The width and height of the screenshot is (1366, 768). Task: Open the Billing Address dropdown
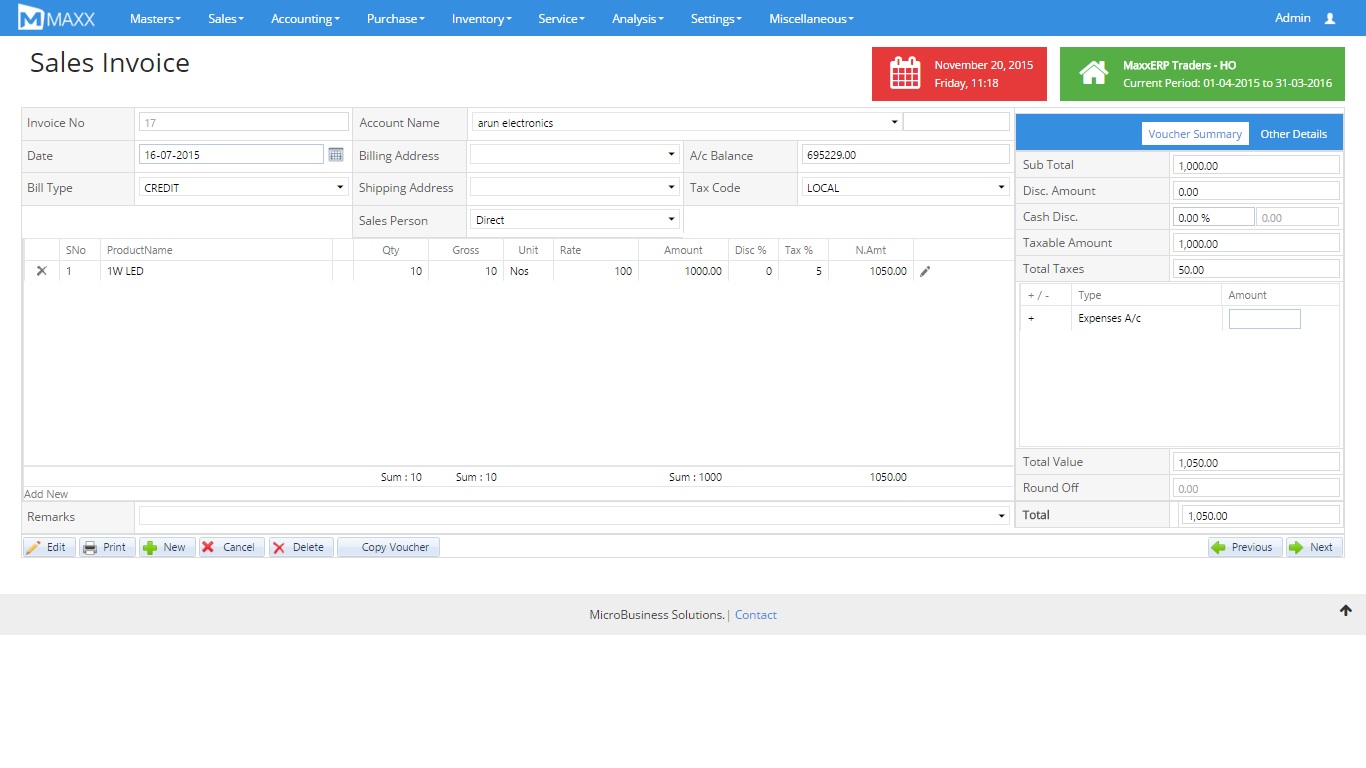click(574, 155)
